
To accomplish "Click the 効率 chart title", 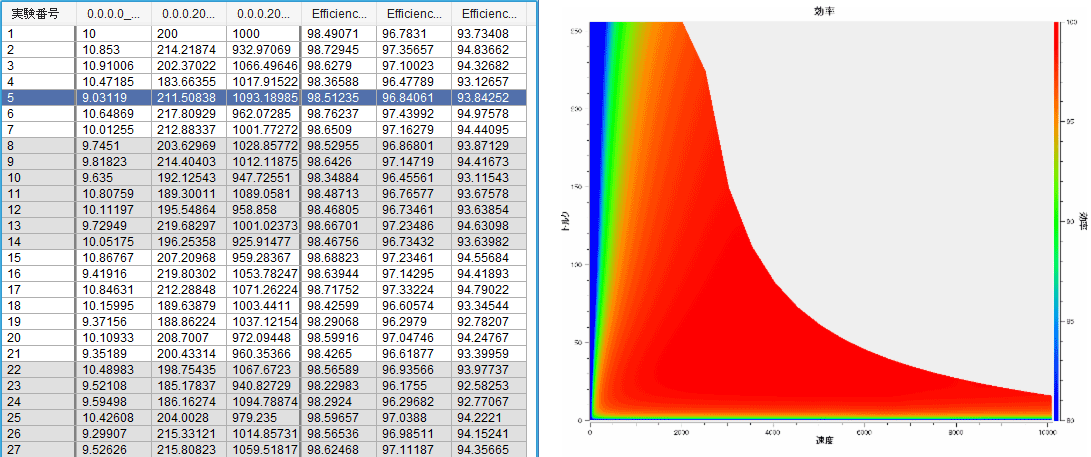I will coord(826,10).
